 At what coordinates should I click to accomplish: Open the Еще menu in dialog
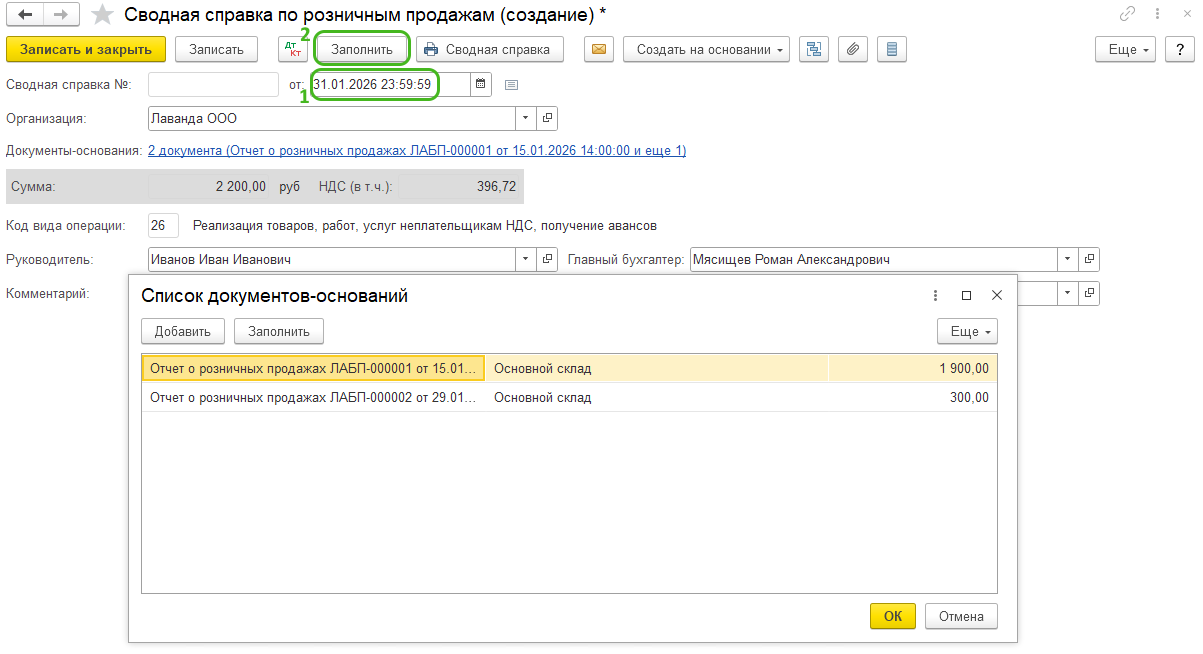click(x=967, y=331)
